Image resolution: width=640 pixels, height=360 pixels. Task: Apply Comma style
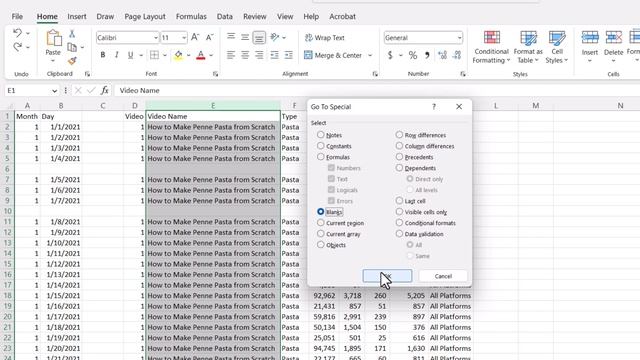click(427, 55)
